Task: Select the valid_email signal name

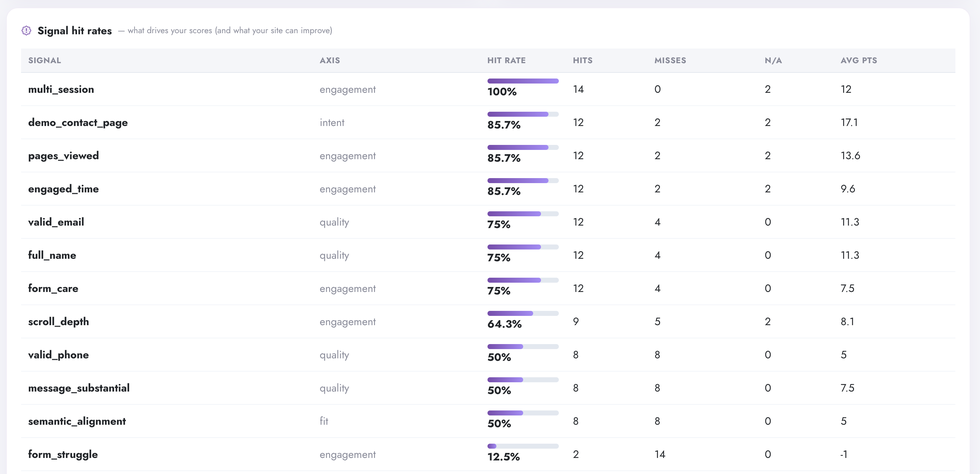Action: pos(56,222)
